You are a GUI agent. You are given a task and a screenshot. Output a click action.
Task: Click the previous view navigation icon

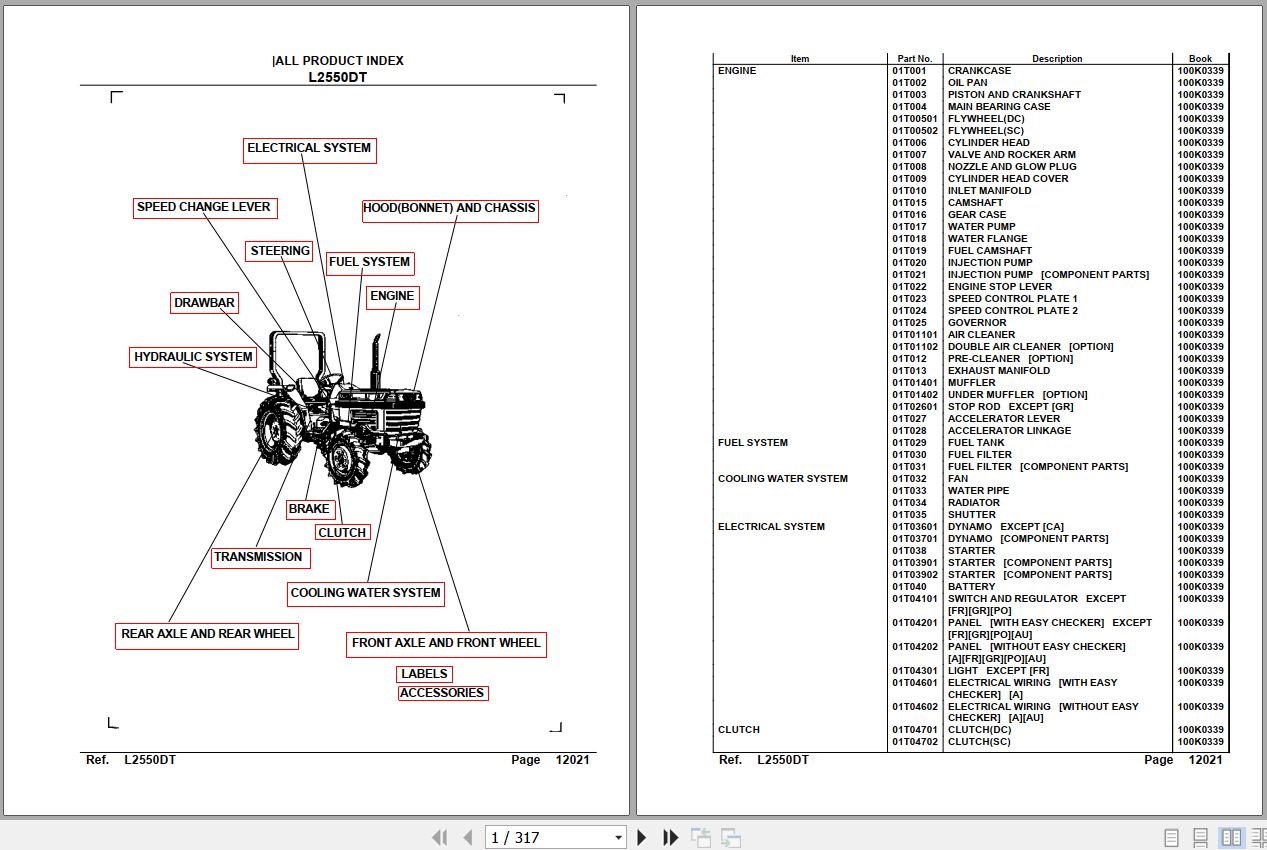click(701, 838)
